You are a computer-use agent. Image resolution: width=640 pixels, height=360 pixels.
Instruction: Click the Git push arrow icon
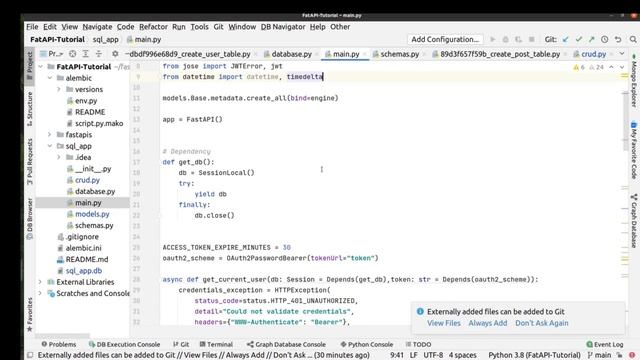591,40
